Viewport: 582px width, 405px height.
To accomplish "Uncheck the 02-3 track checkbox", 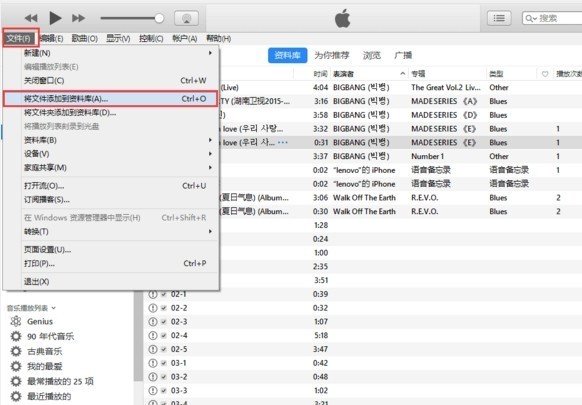I will pyautogui.click(x=164, y=322).
